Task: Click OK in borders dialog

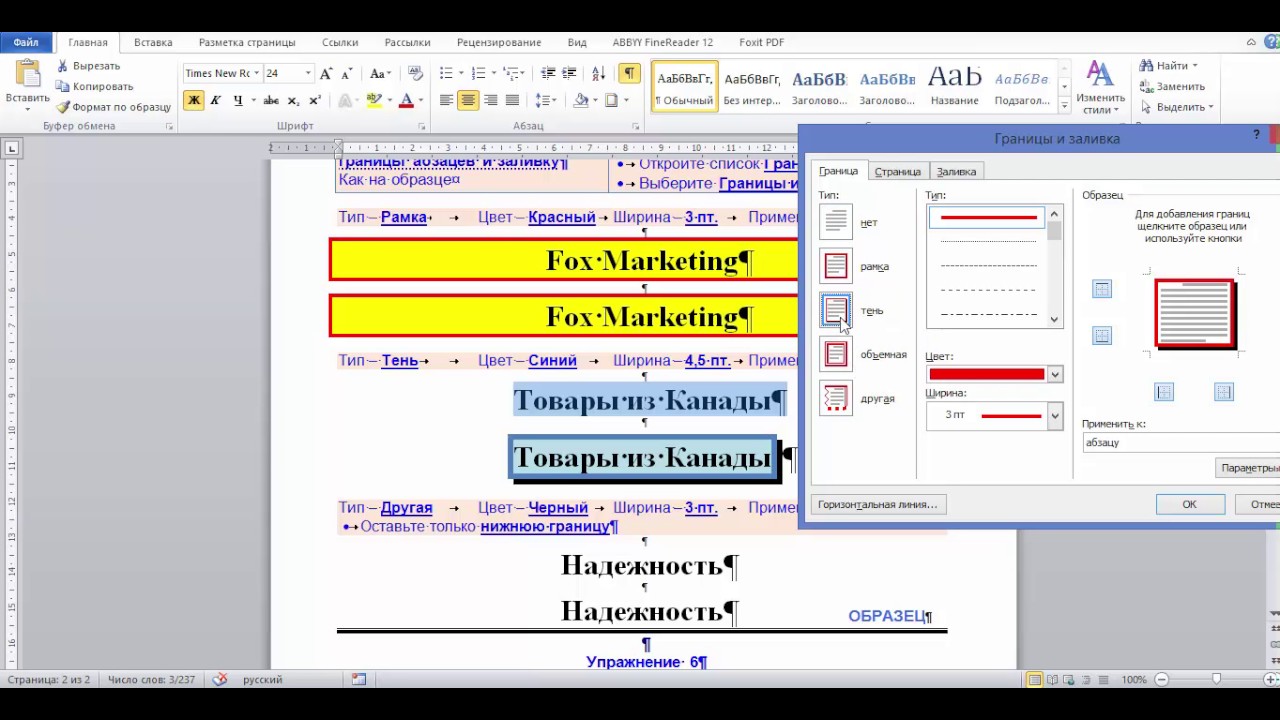Action: pos(1190,504)
